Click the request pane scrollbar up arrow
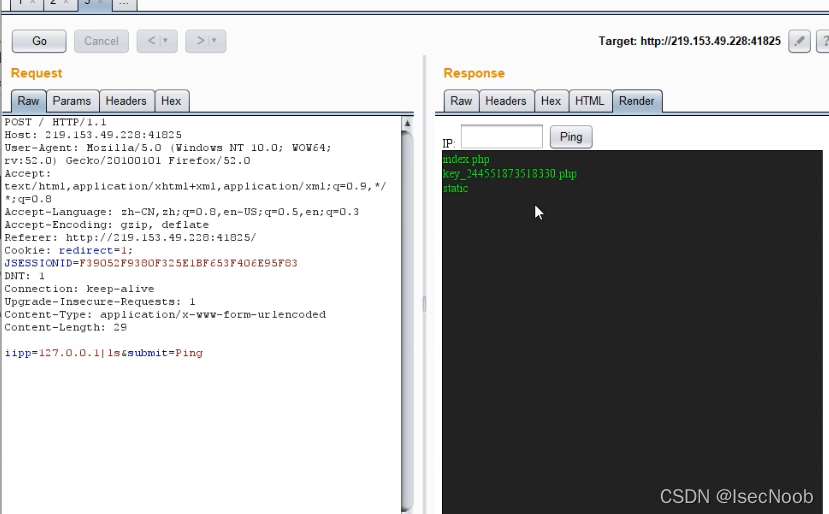 pos(407,123)
